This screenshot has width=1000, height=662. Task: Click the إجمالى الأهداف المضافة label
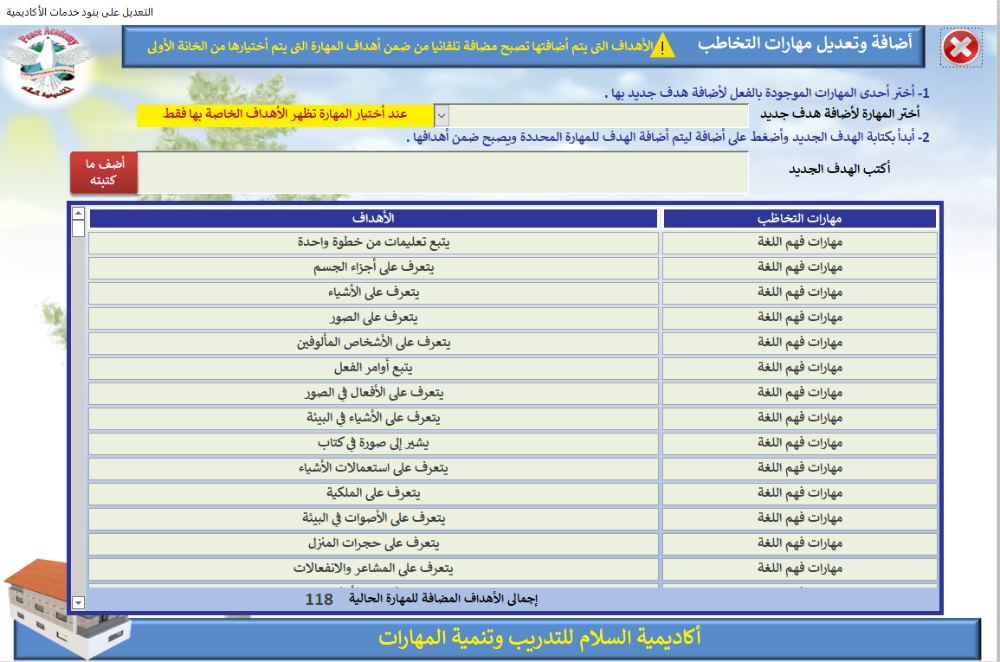click(x=443, y=599)
